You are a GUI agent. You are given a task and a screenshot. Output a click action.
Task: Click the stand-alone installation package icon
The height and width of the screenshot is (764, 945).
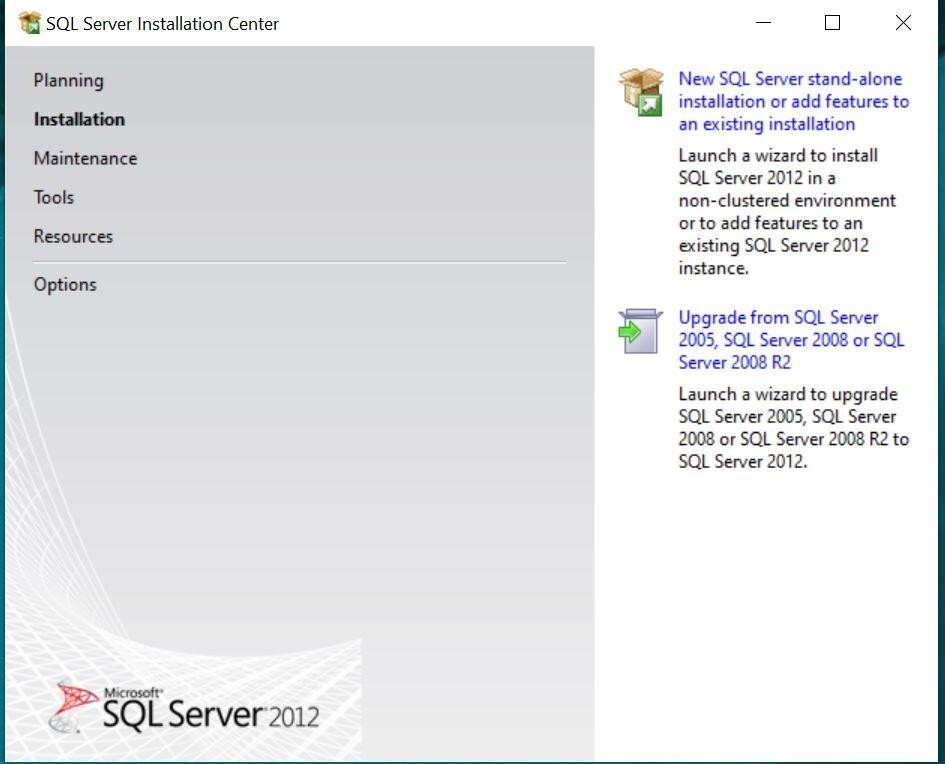[x=640, y=92]
